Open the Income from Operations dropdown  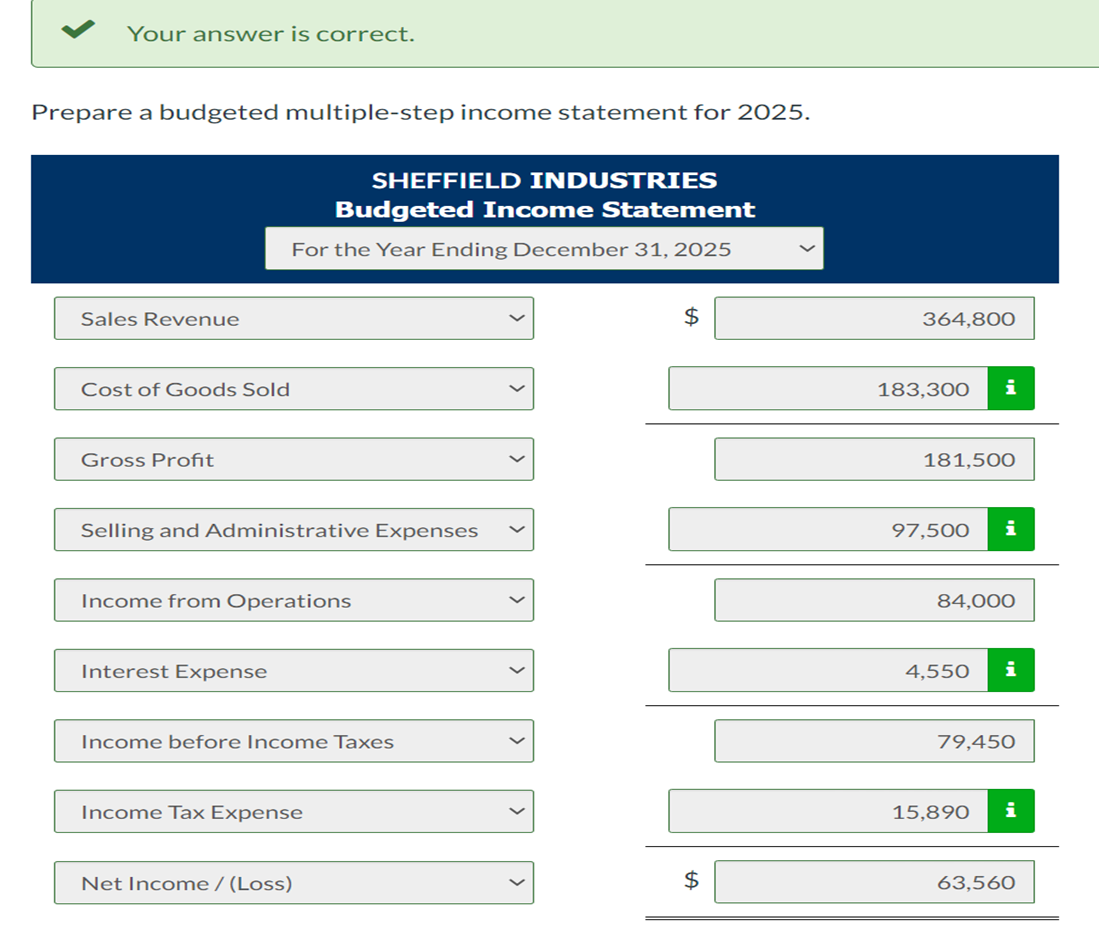coord(294,600)
